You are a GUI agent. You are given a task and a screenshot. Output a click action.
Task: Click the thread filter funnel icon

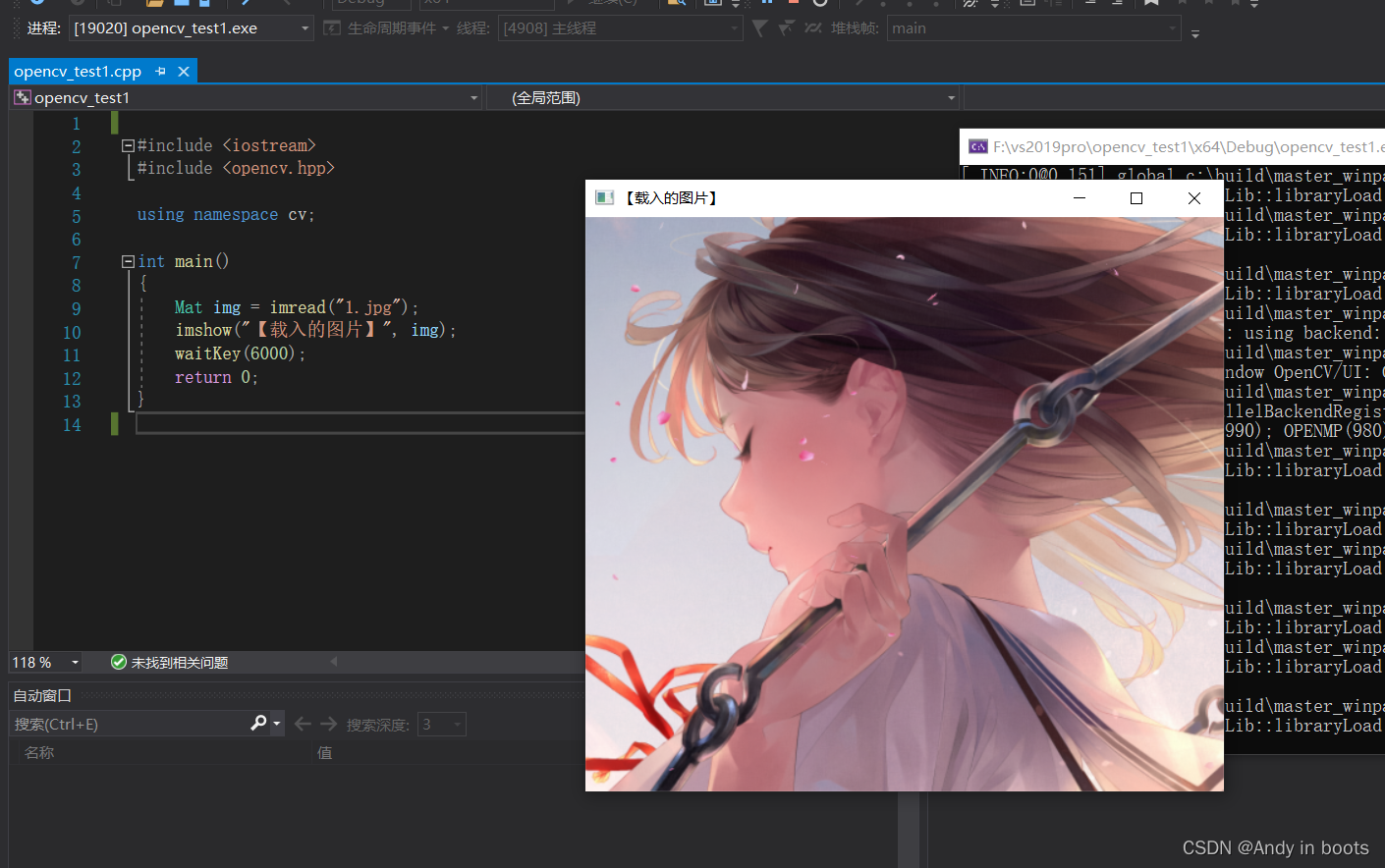(759, 28)
